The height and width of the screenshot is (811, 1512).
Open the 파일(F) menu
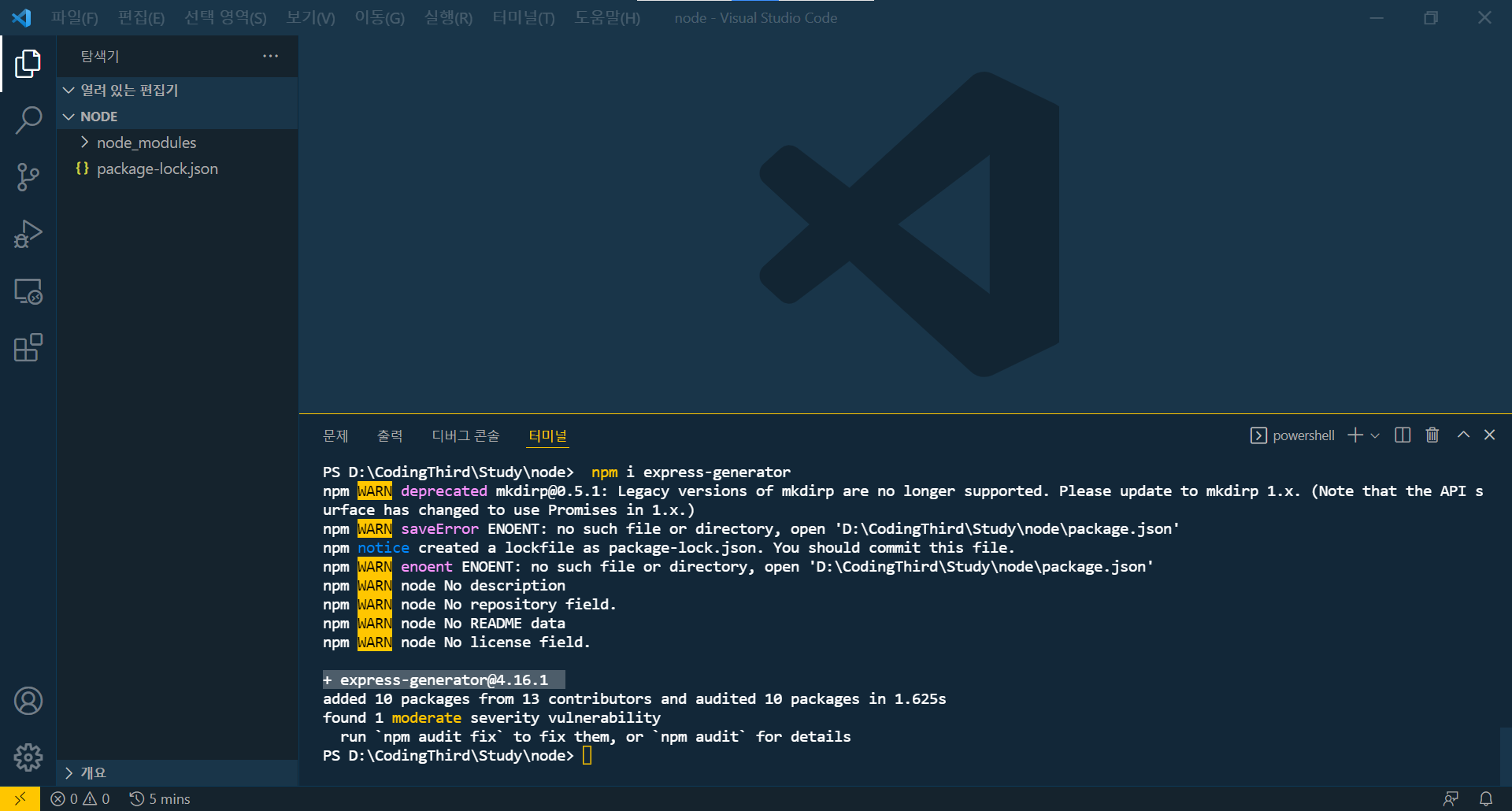75,17
